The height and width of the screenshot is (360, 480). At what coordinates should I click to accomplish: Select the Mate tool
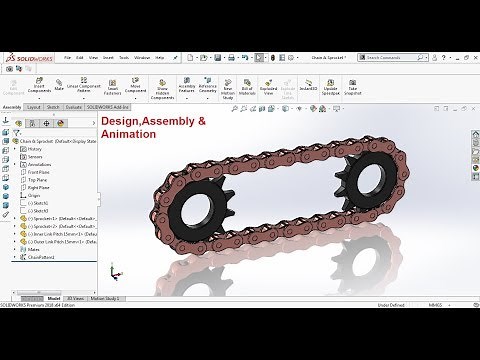pyautogui.click(x=59, y=85)
